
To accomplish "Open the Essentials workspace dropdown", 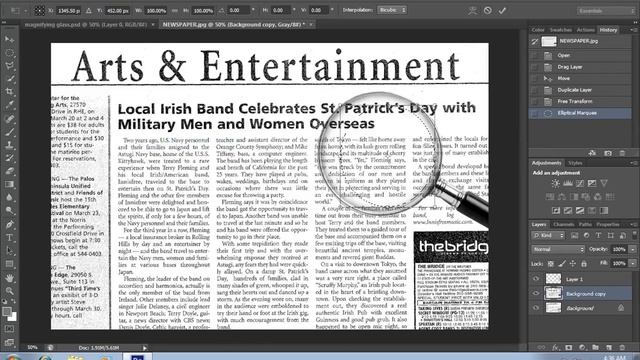I will point(606,11).
